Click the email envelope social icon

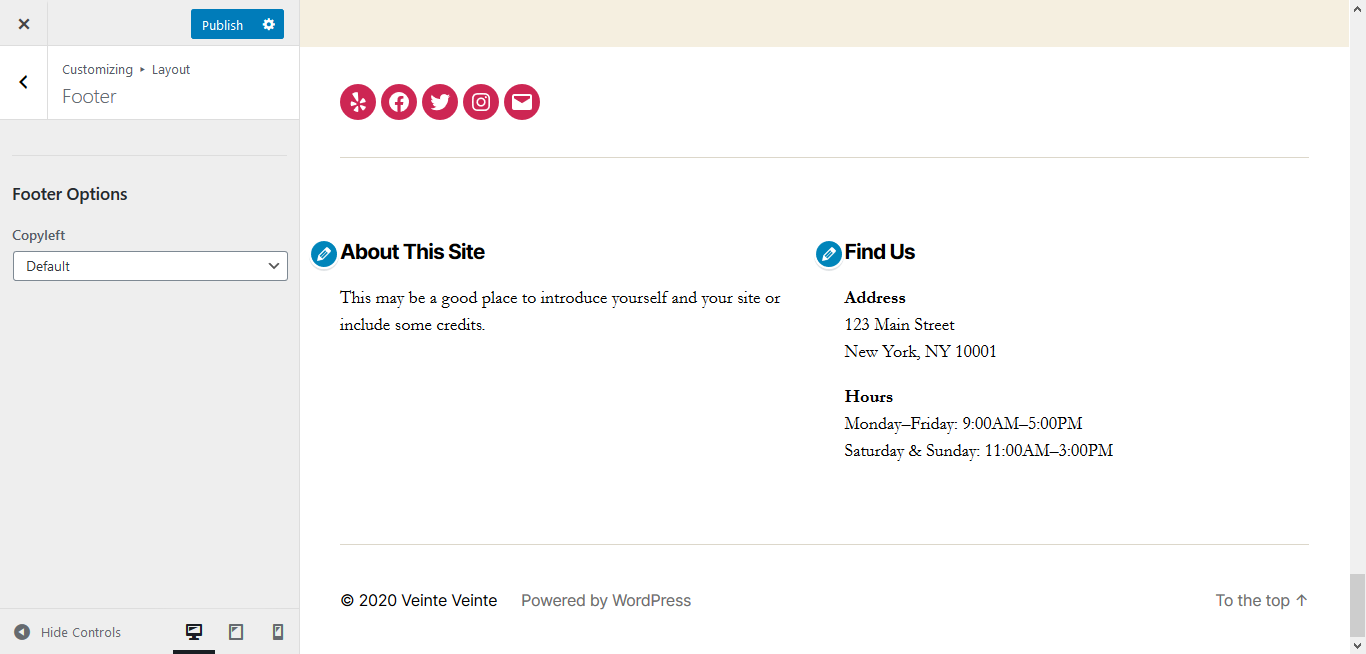pyautogui.click(x=522, y=102)
